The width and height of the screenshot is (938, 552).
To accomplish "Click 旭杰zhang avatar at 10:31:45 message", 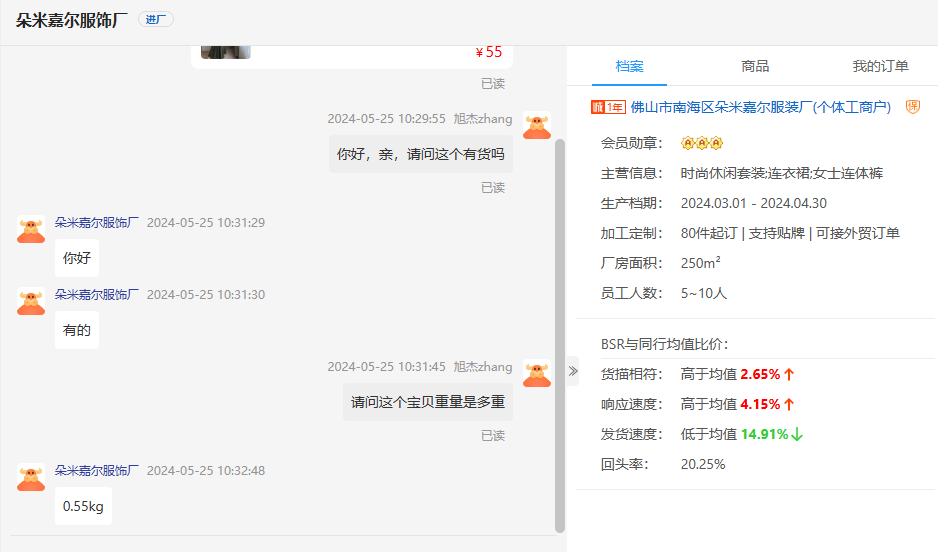I will coord(537,373).
